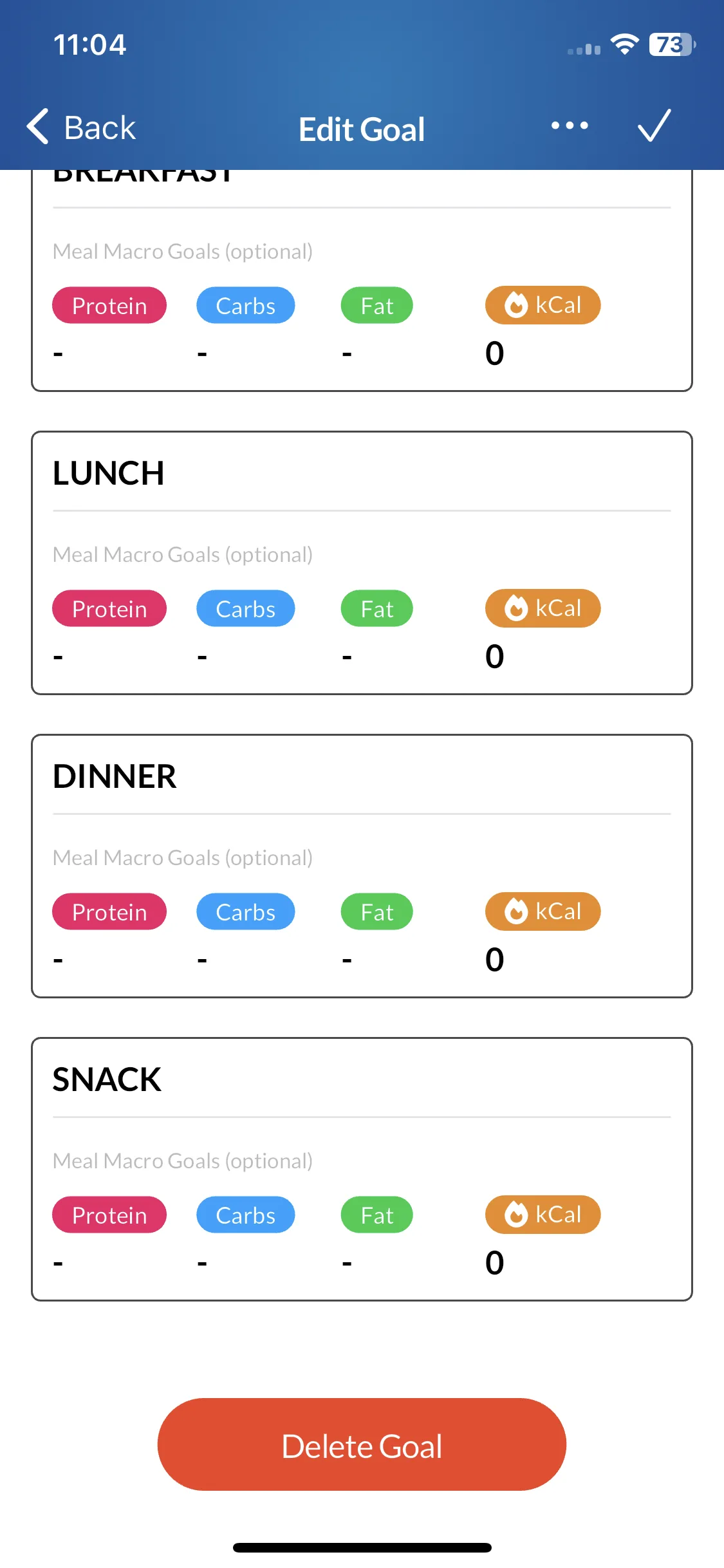Select the Fat badge in Snack
The width and height of the screenshot is (724, 1568).
(376, 1215)
